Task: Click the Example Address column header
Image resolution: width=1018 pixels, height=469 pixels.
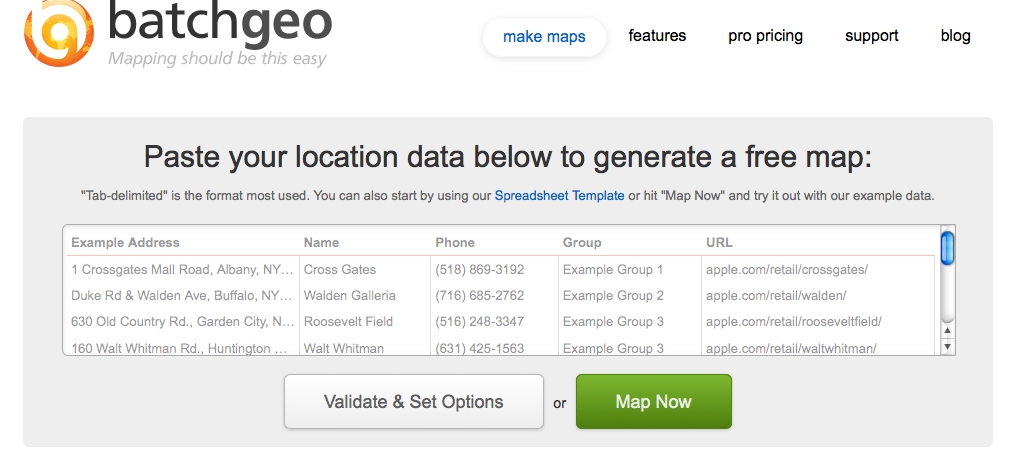Action: pos(125,243)
